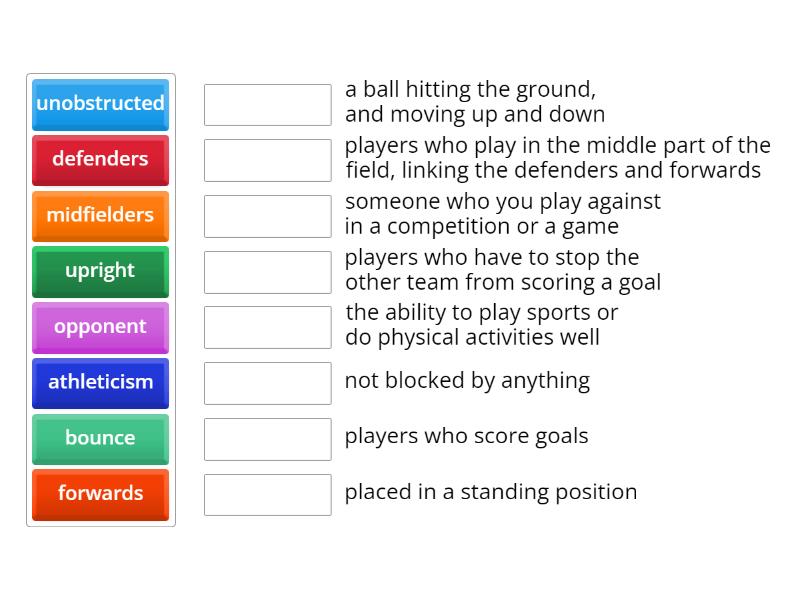
Task: Select the answer box for 'linking the defenders and forwards'
Action: pyautogui.click(x=267, y=160)
